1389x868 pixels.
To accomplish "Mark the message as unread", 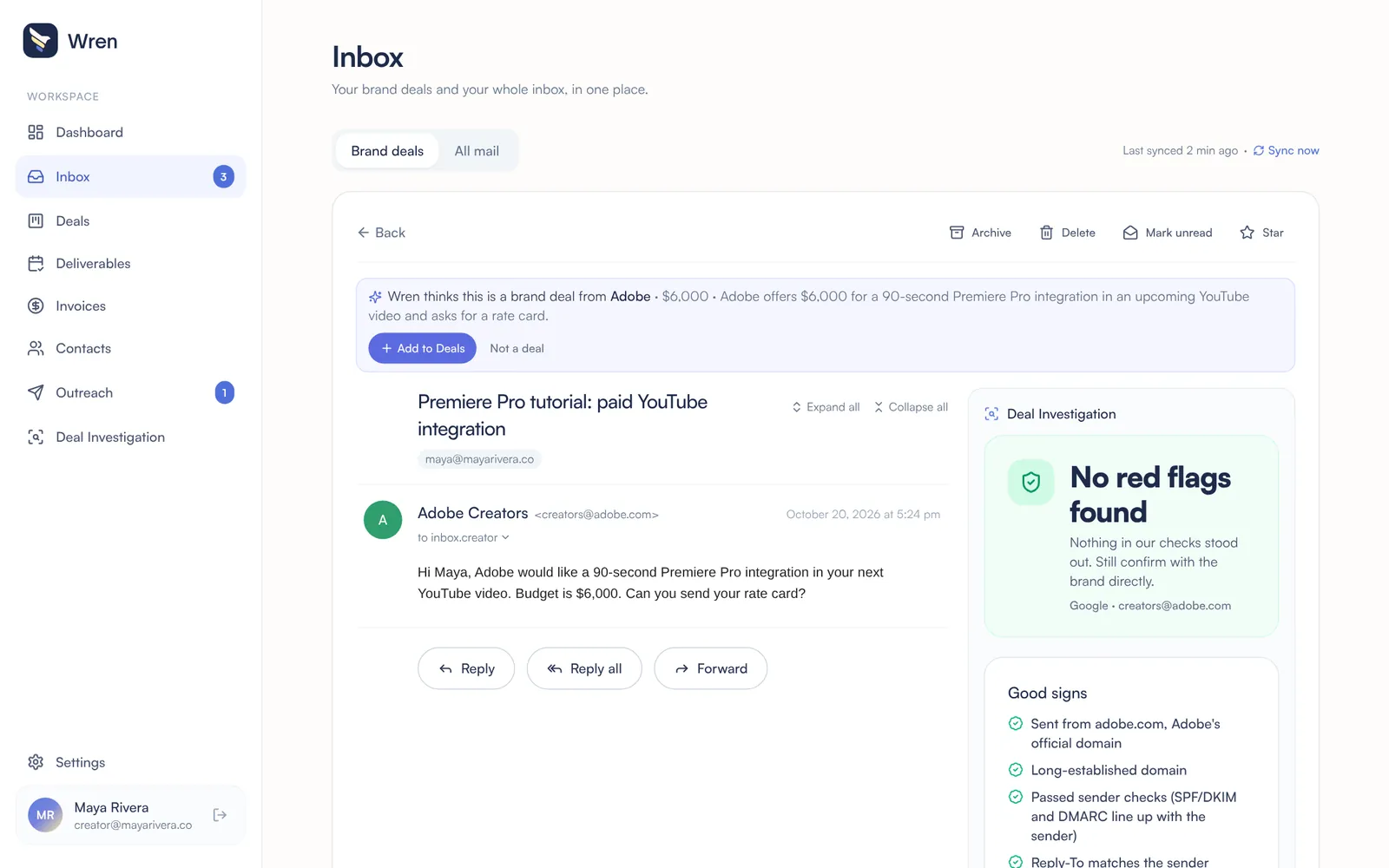I will [x=1168, y=233].
